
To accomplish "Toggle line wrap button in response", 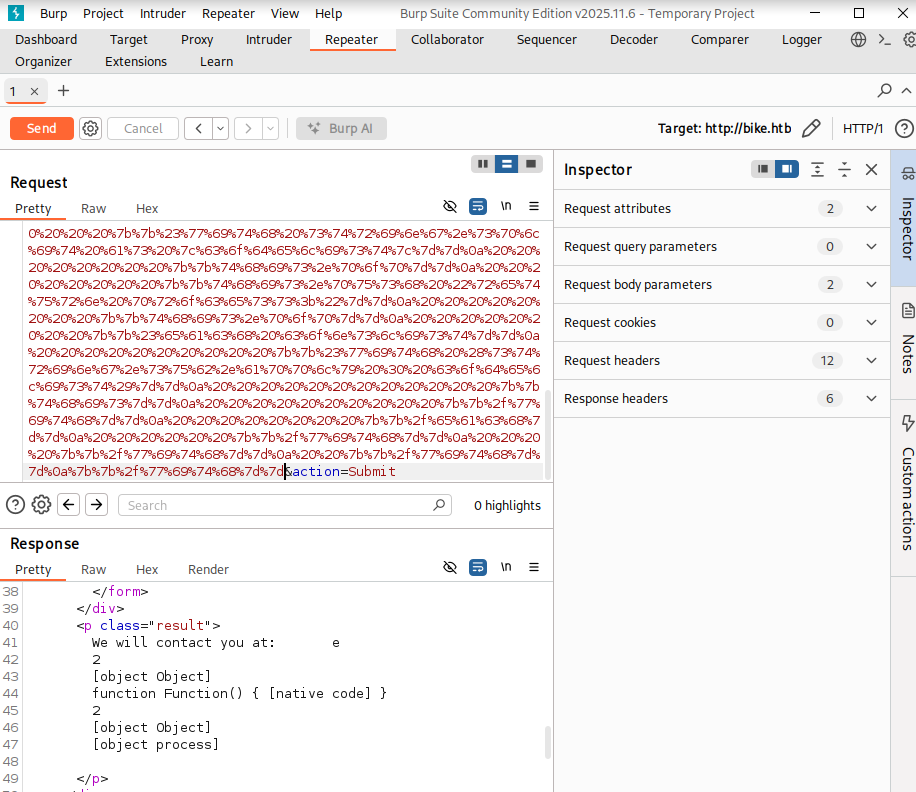I will [x=478, y=567].
